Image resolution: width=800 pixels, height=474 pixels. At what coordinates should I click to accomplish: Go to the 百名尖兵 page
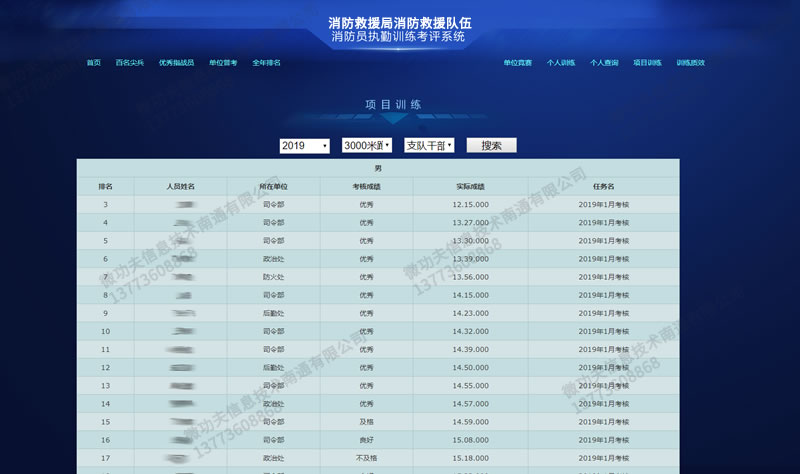coord(130,62)
